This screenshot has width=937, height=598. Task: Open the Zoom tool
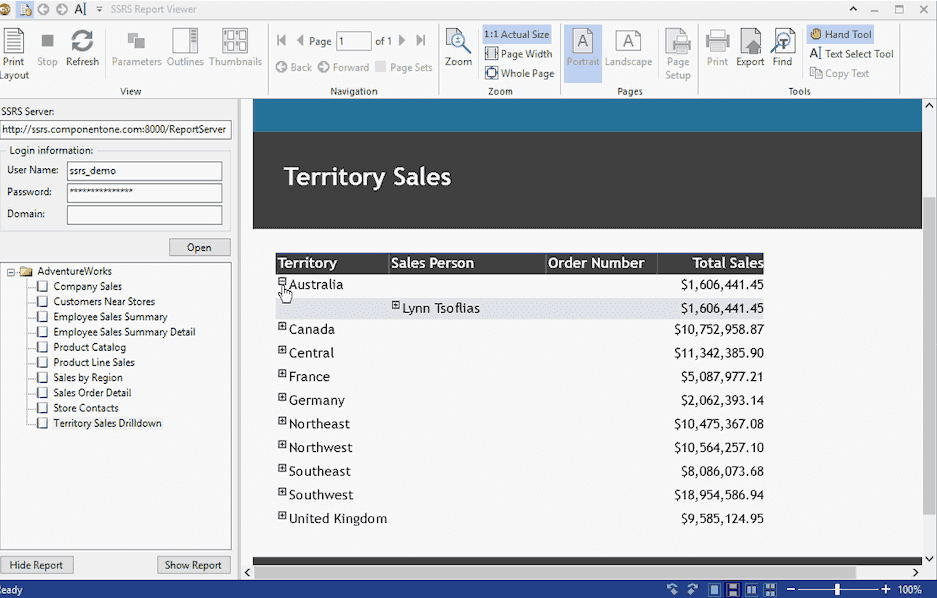458,48
